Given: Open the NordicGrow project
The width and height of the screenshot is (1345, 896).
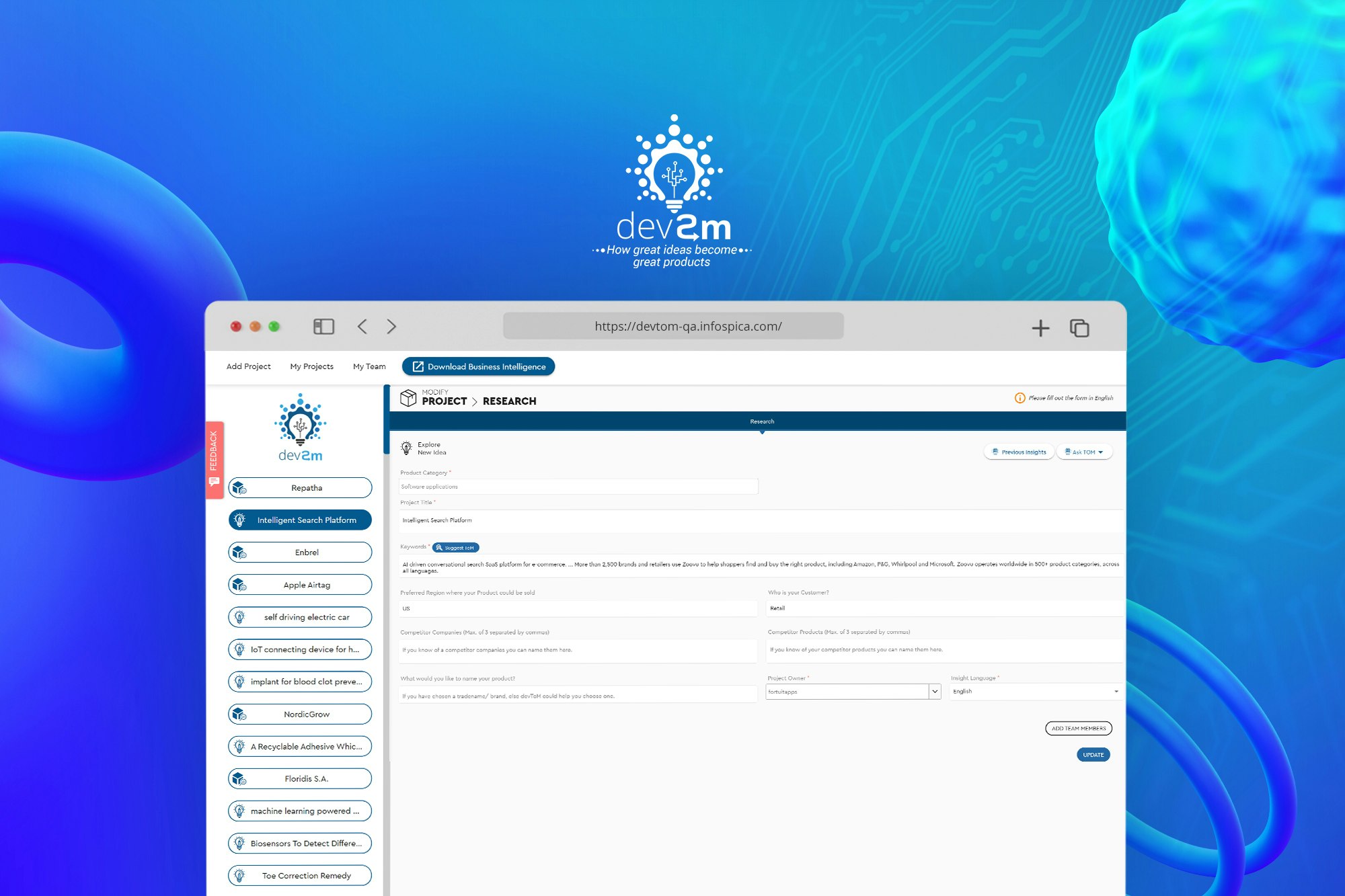Looking at the screenshot, I should [x=300, y=714].
